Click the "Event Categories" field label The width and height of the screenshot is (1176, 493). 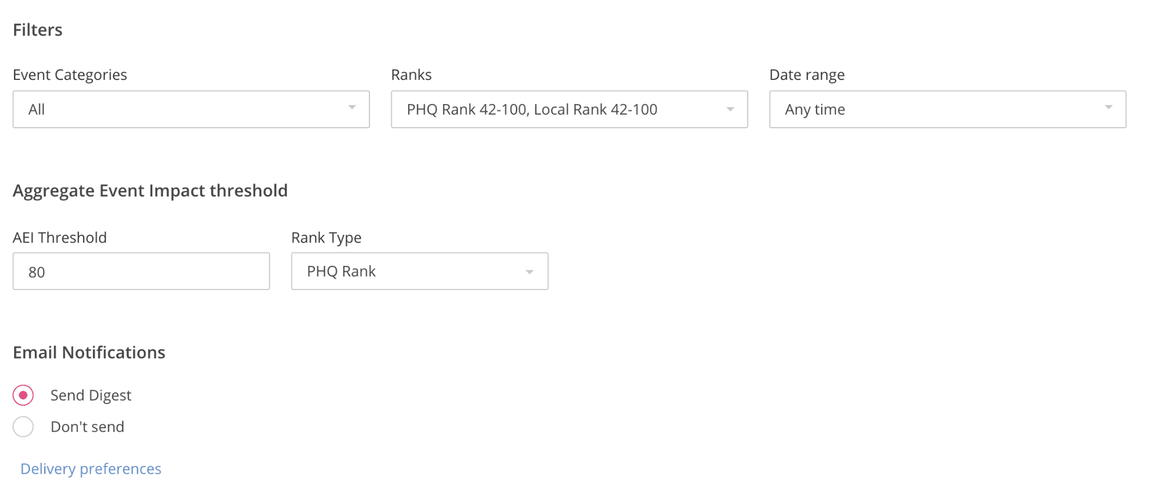click(70, 75)
